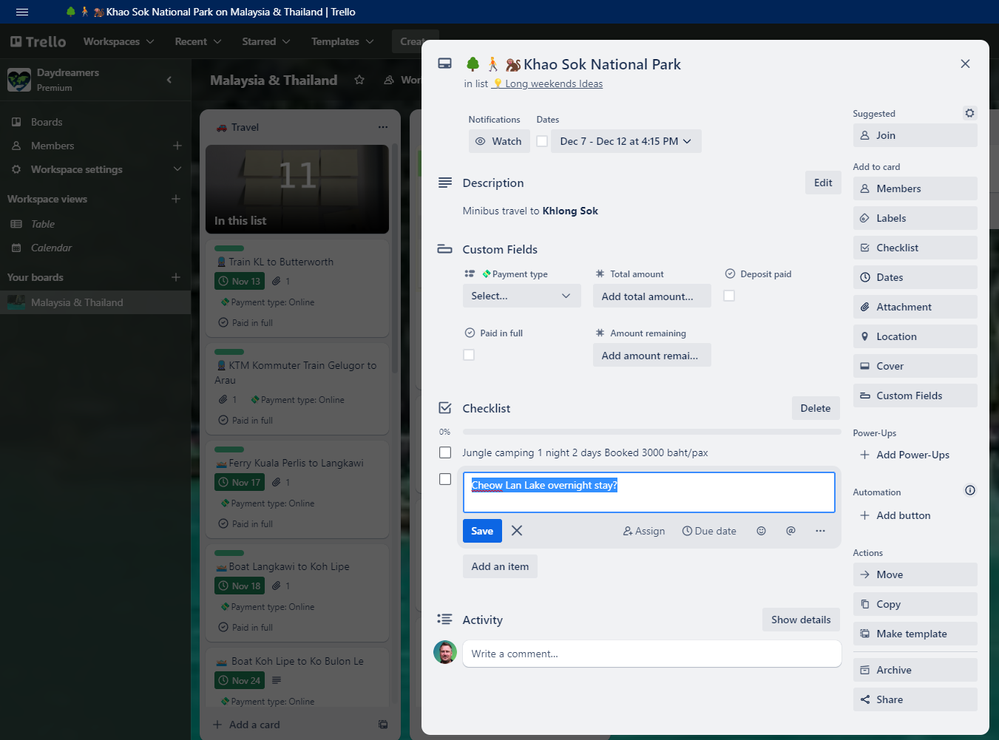Click Add Power-Ups
This screenshot has width=999, height=740.
click(x=905, y=454)
